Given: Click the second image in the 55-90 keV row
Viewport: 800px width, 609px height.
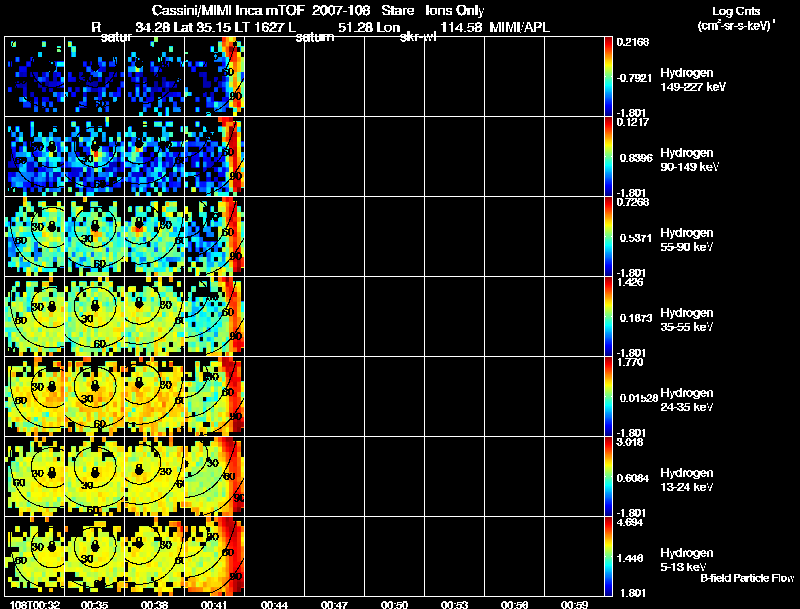Looking at the screenshot, I should coord(95,237).
